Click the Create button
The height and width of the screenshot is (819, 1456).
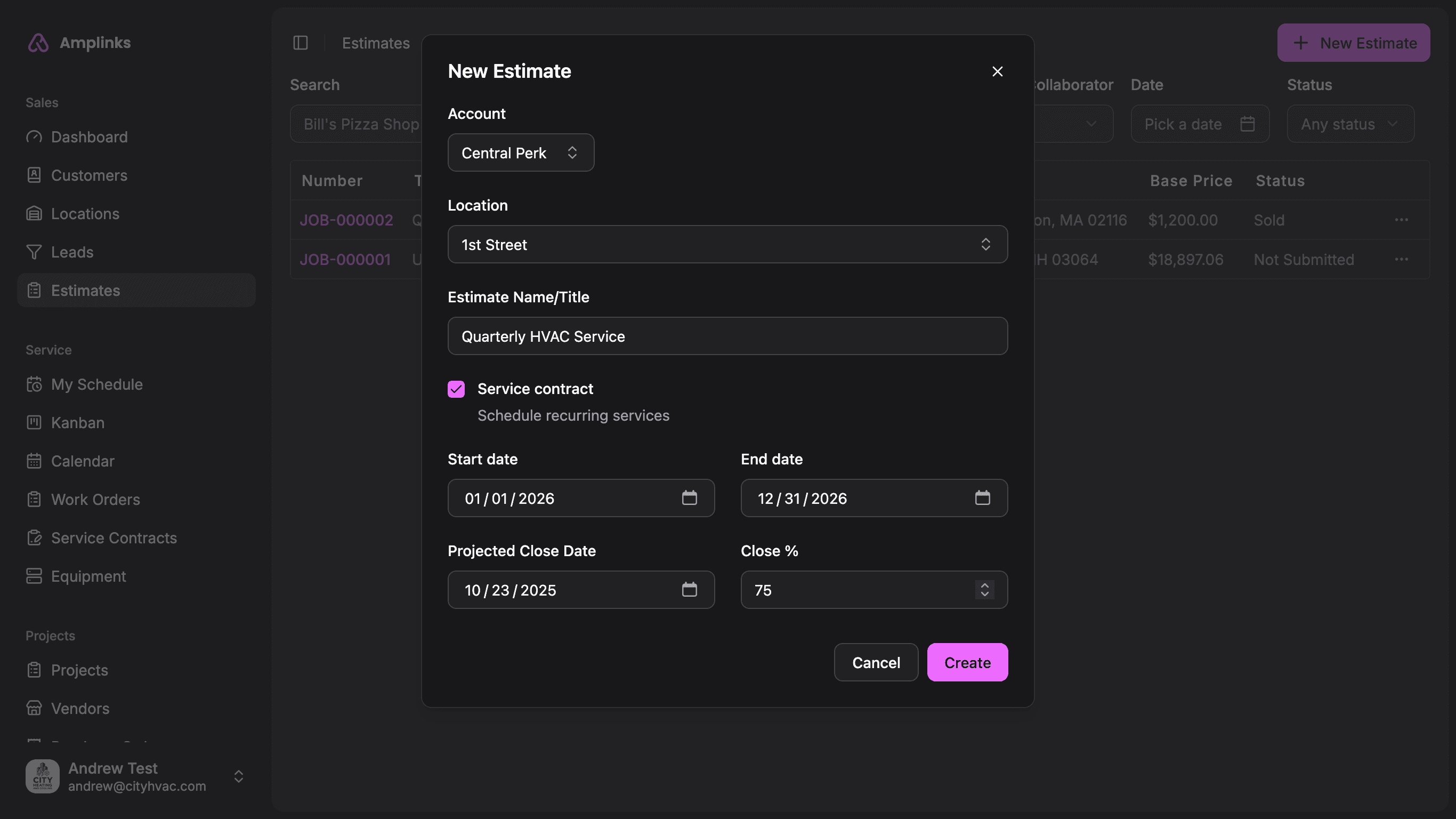click(x=967, y=662)
